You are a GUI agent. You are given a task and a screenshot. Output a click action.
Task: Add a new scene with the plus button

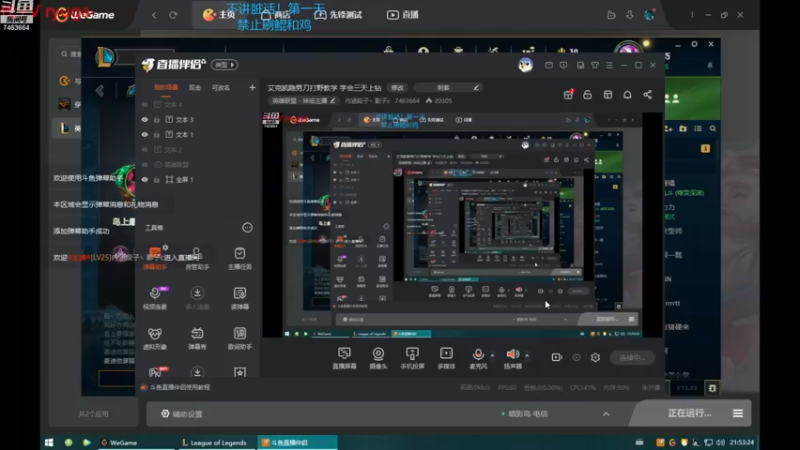252,88
